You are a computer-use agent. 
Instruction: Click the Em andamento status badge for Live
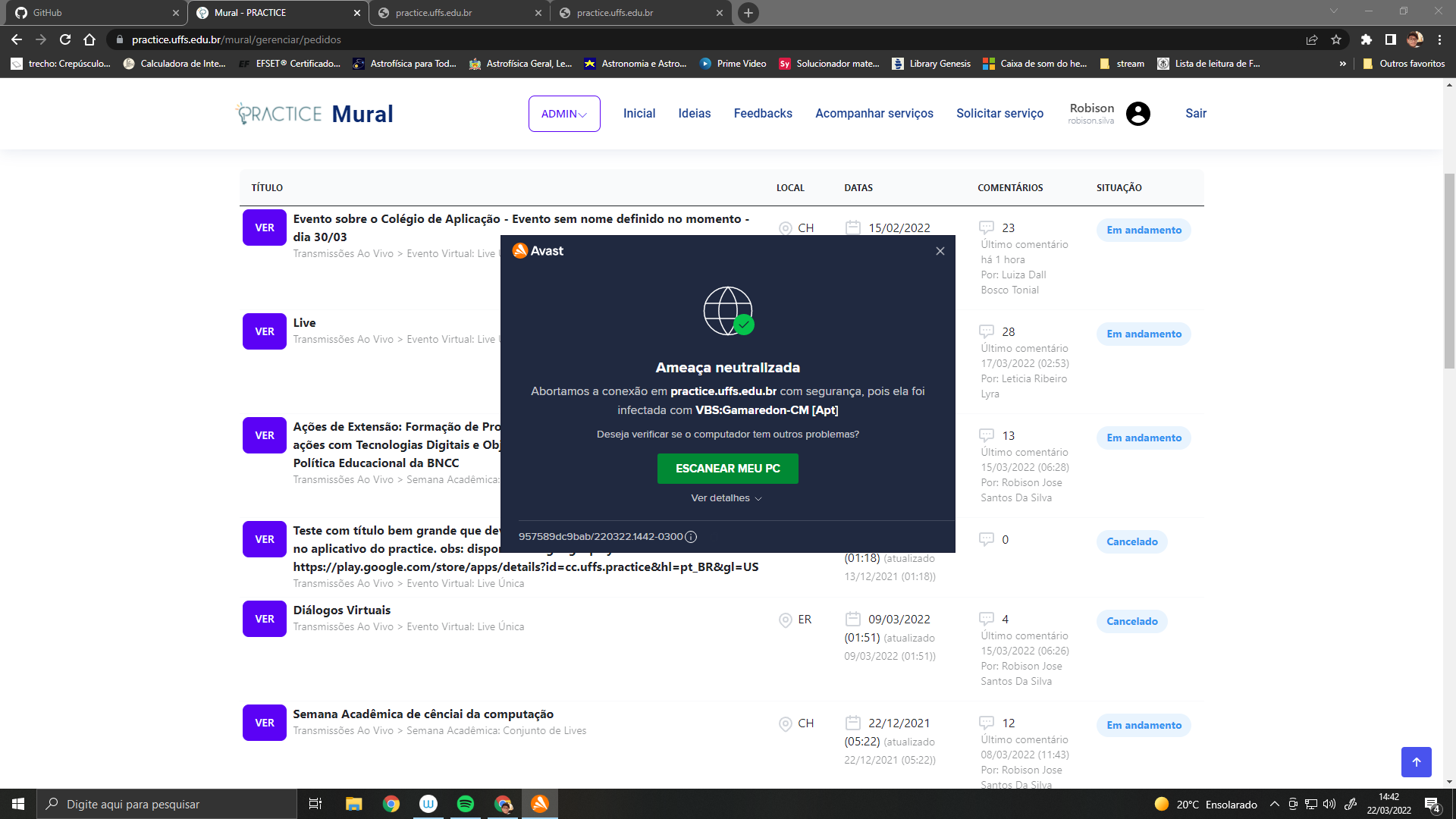(1143, 334)
